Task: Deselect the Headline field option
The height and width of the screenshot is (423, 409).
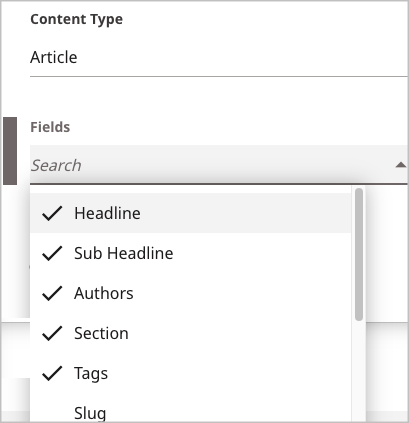Action: pos(190,213)
